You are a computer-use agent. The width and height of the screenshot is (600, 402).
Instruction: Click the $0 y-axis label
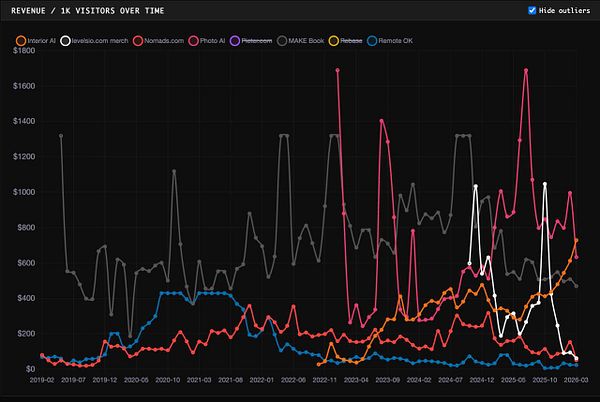(x=31, y=369)
